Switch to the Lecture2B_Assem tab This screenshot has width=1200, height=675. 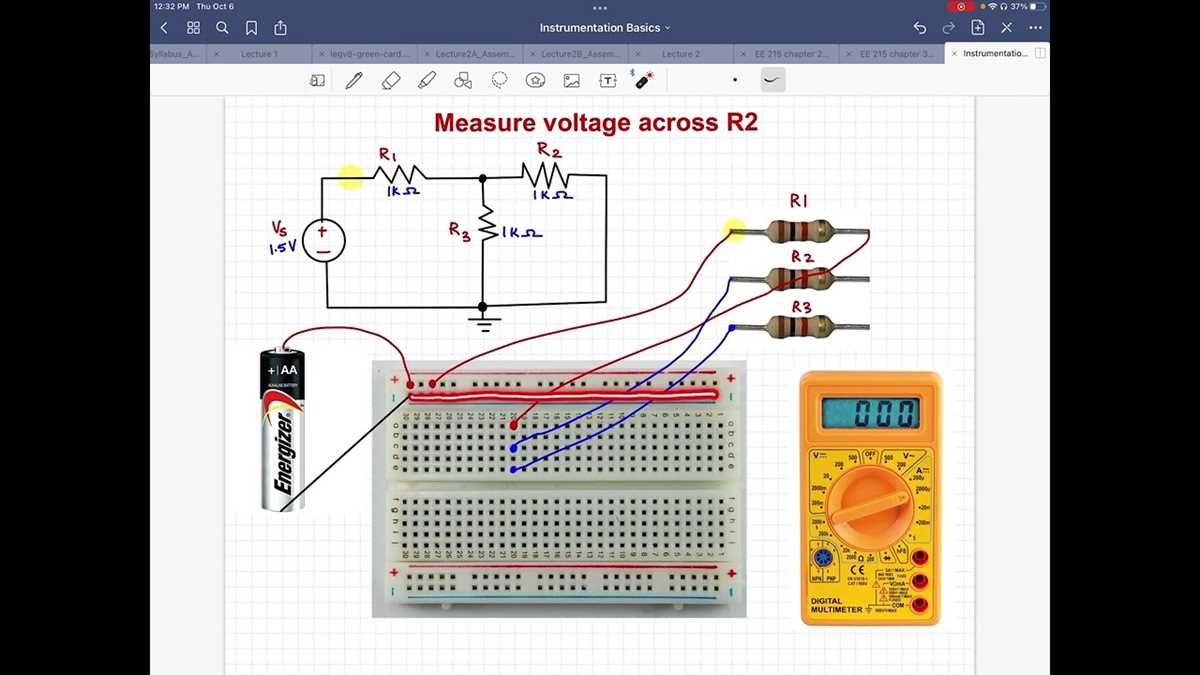581,54
